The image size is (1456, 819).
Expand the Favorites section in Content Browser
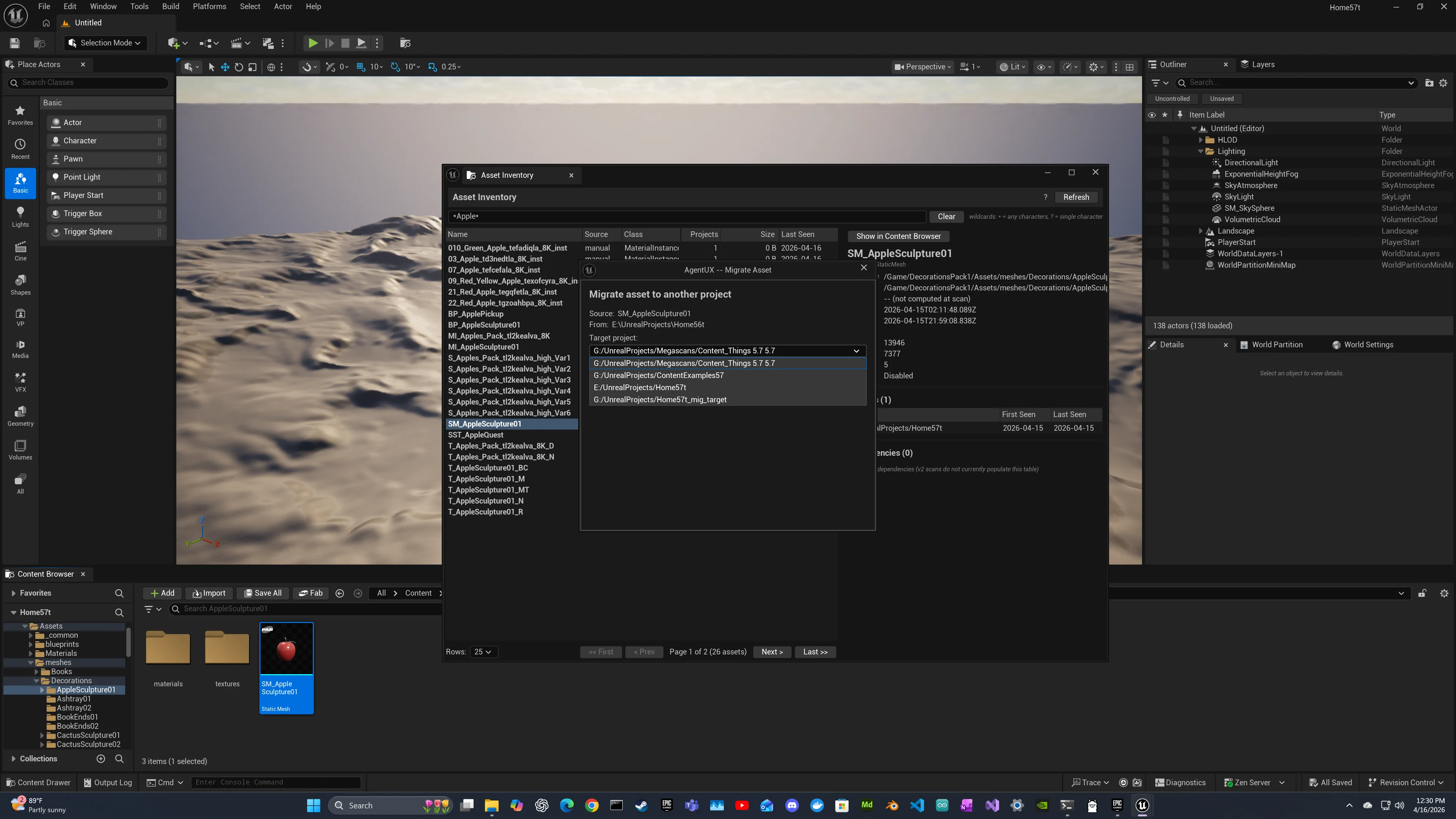pos(14,593)
